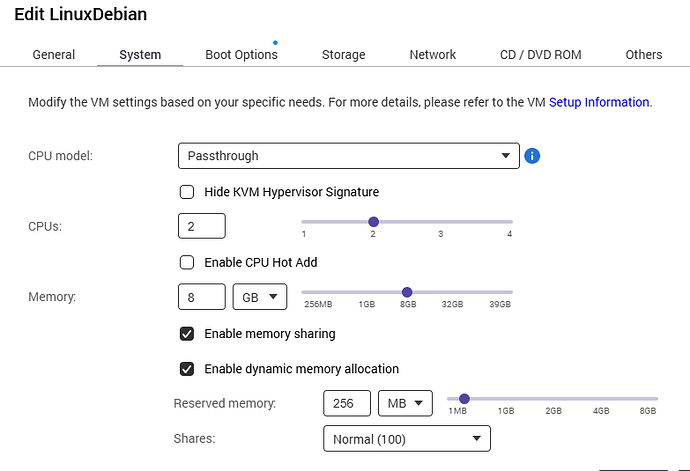
Task: Expand the Shares Normal (100) dropdown
Action: click(x=406, y=438)
